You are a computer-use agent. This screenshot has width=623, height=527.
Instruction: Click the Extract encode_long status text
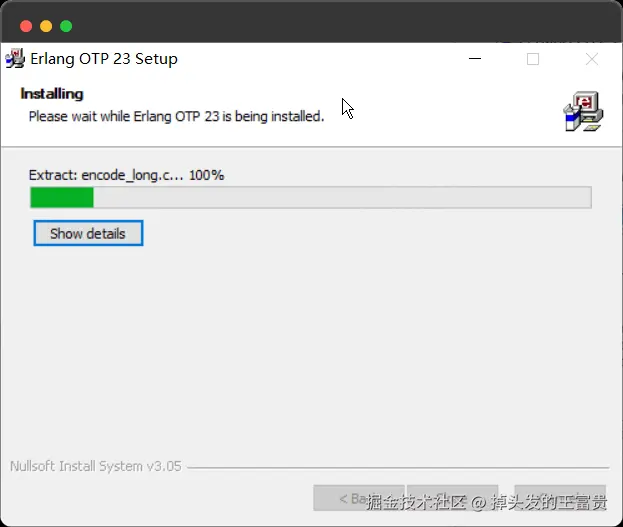coord(126,175)
